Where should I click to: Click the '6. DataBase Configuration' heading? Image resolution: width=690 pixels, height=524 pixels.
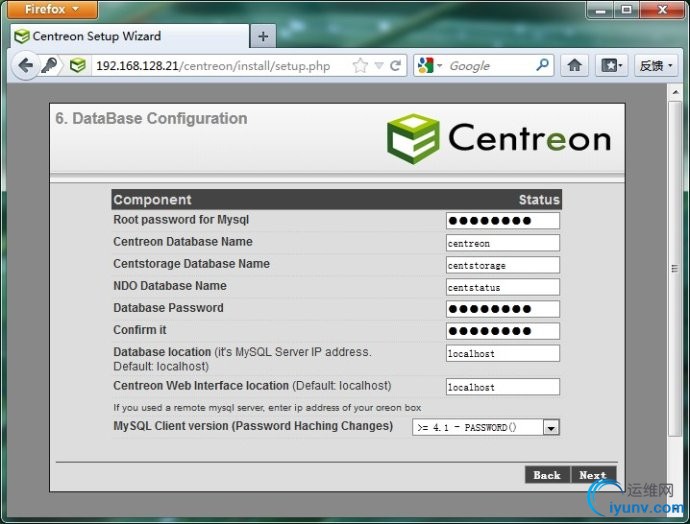(x=151, y=118)
